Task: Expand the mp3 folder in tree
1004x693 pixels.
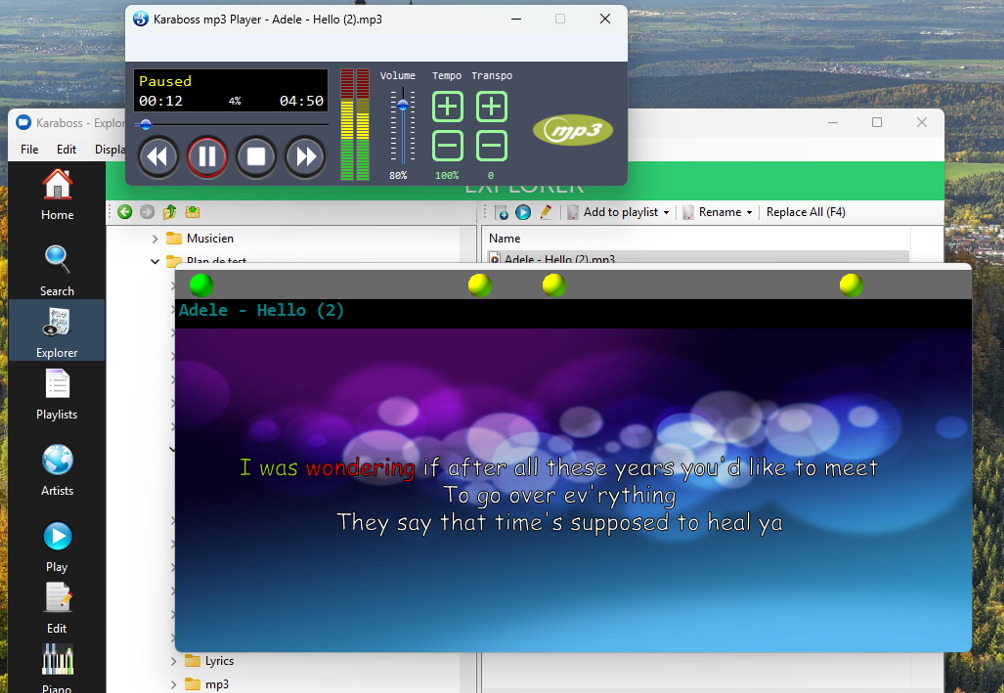Action: click(174, 685)
